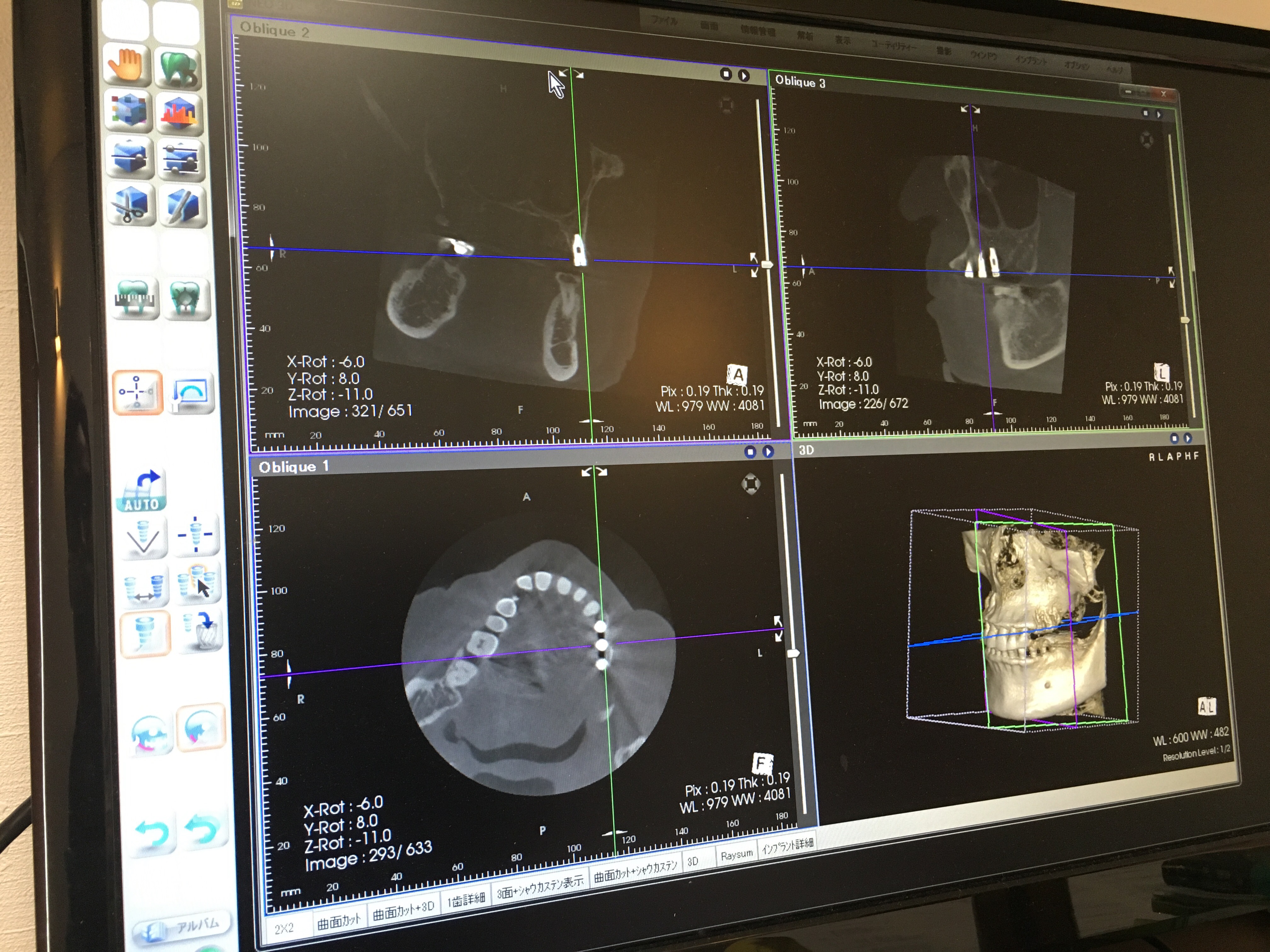
Task: Open the ファイル menu
Action: click(x=664, y=21)
